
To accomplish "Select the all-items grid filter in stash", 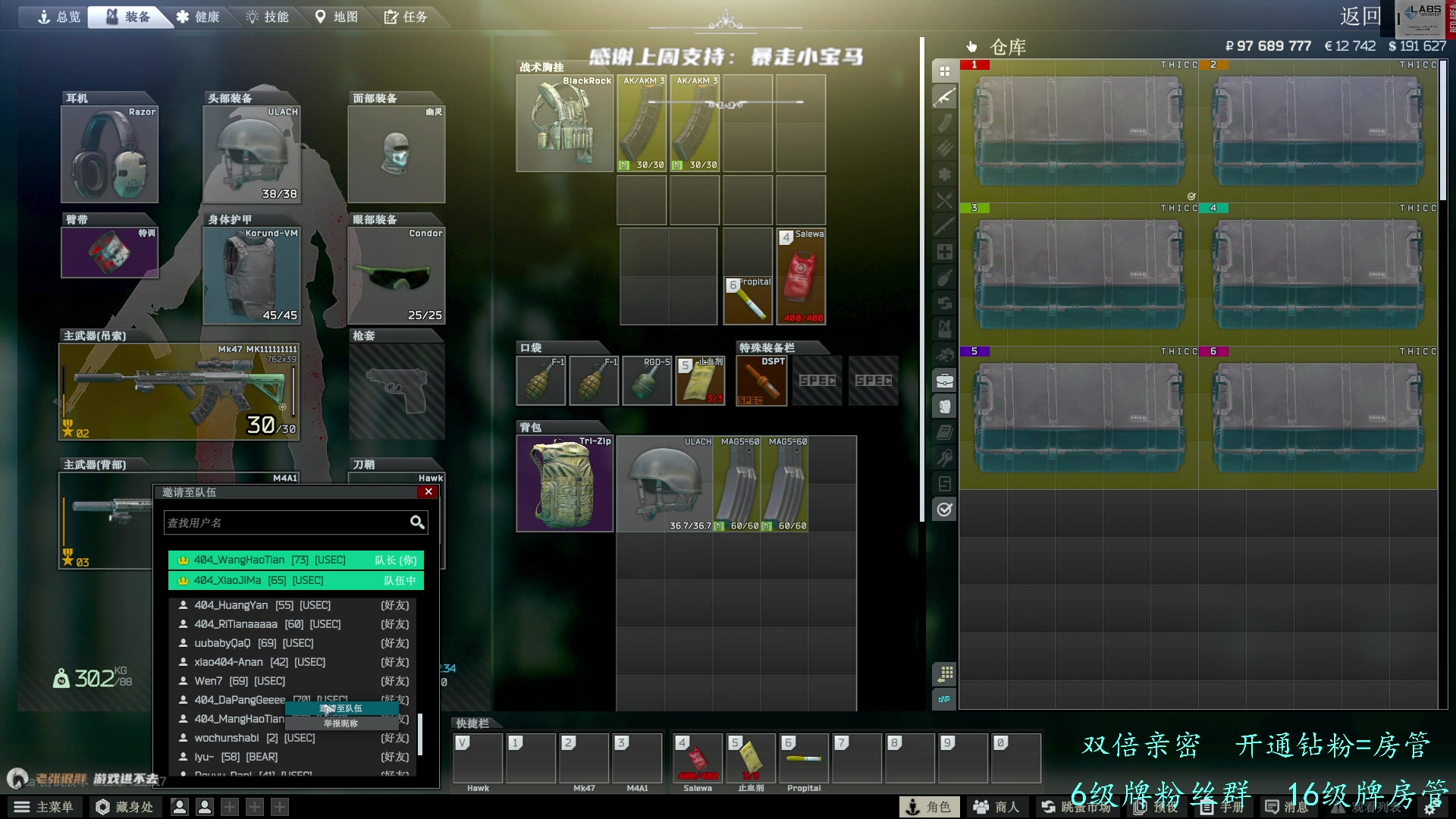I will pyautogui.click(x=944, y=71).
